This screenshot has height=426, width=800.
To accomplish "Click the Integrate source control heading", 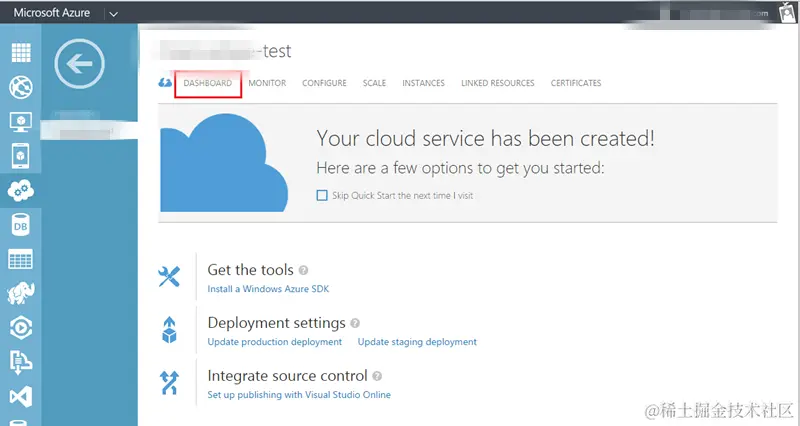I will (287, 376).
